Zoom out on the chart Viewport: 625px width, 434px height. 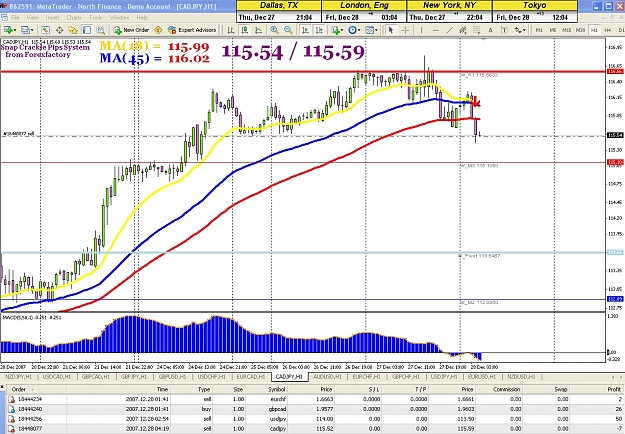pyautogui.click(x=288, y=30)
